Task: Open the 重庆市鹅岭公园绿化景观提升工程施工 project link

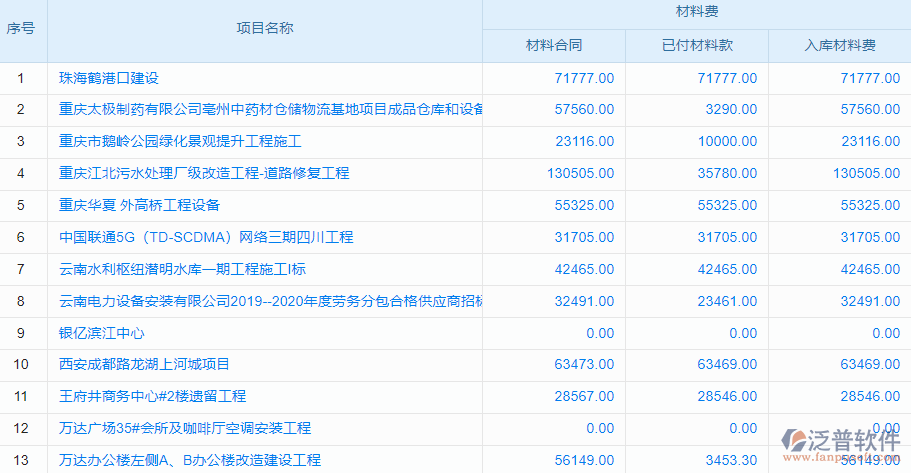Action: (180, 142)
